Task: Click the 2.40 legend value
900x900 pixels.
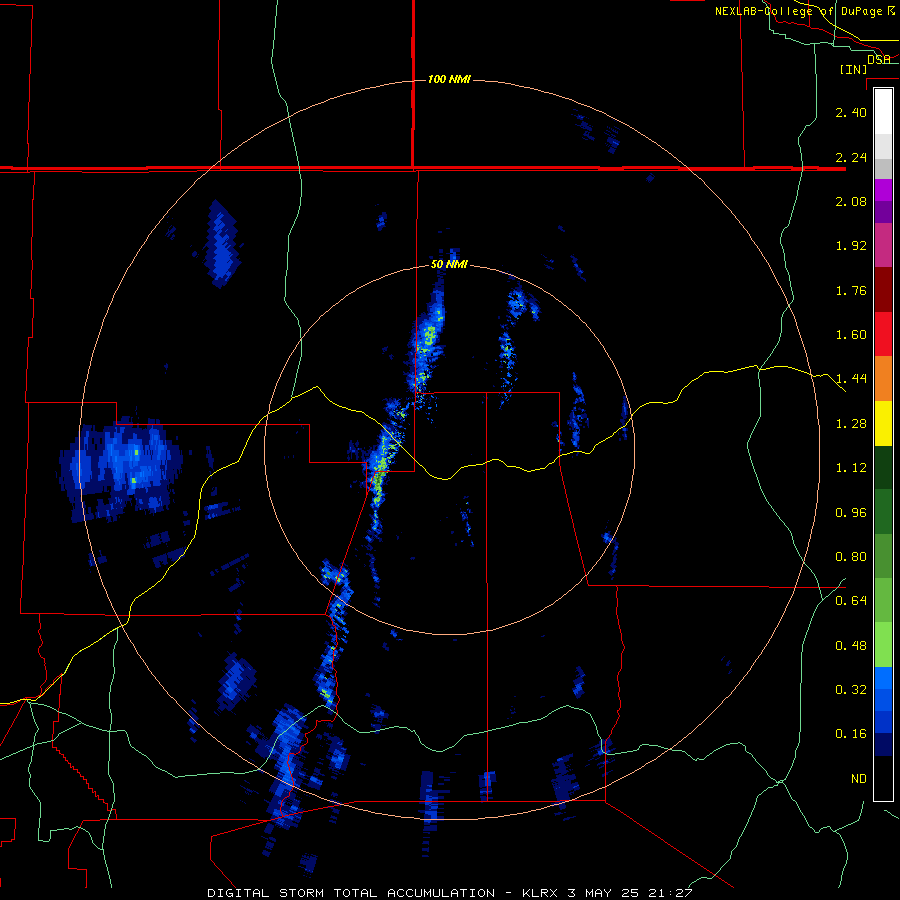Action: click(851, 112)
